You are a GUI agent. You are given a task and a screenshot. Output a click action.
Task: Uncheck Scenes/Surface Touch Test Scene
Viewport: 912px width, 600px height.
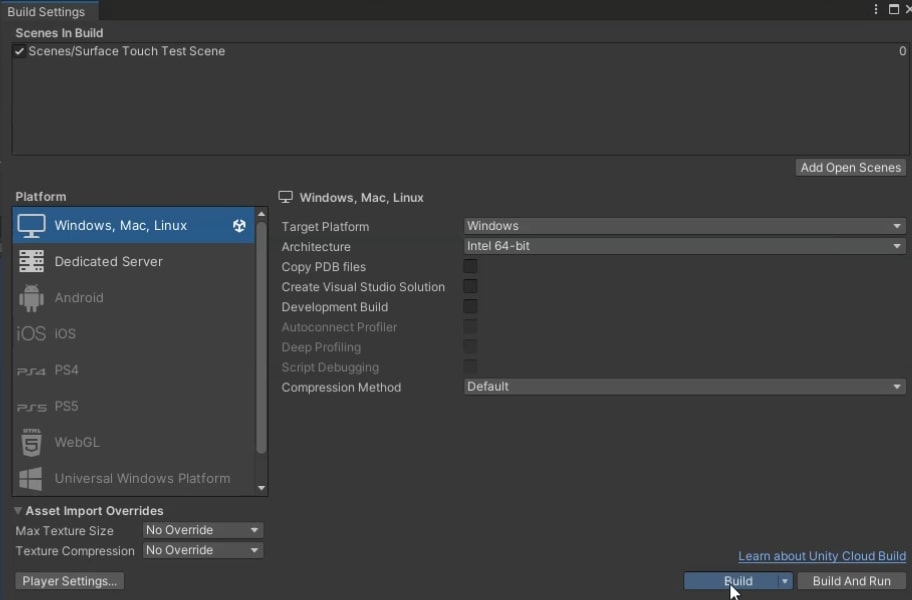point(19,51)
